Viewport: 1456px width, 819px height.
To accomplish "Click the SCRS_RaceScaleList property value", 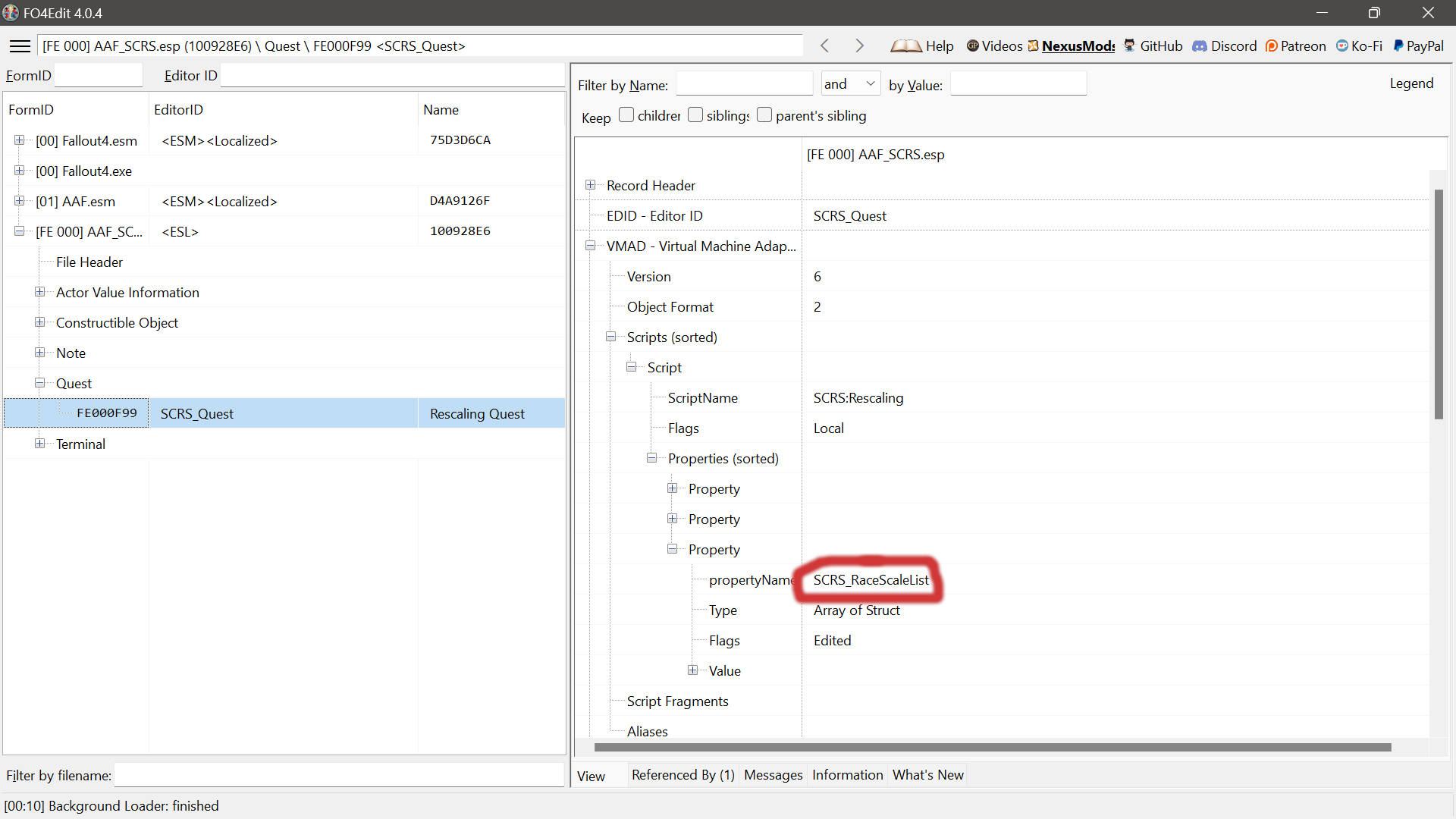I will tap(871, 580).
